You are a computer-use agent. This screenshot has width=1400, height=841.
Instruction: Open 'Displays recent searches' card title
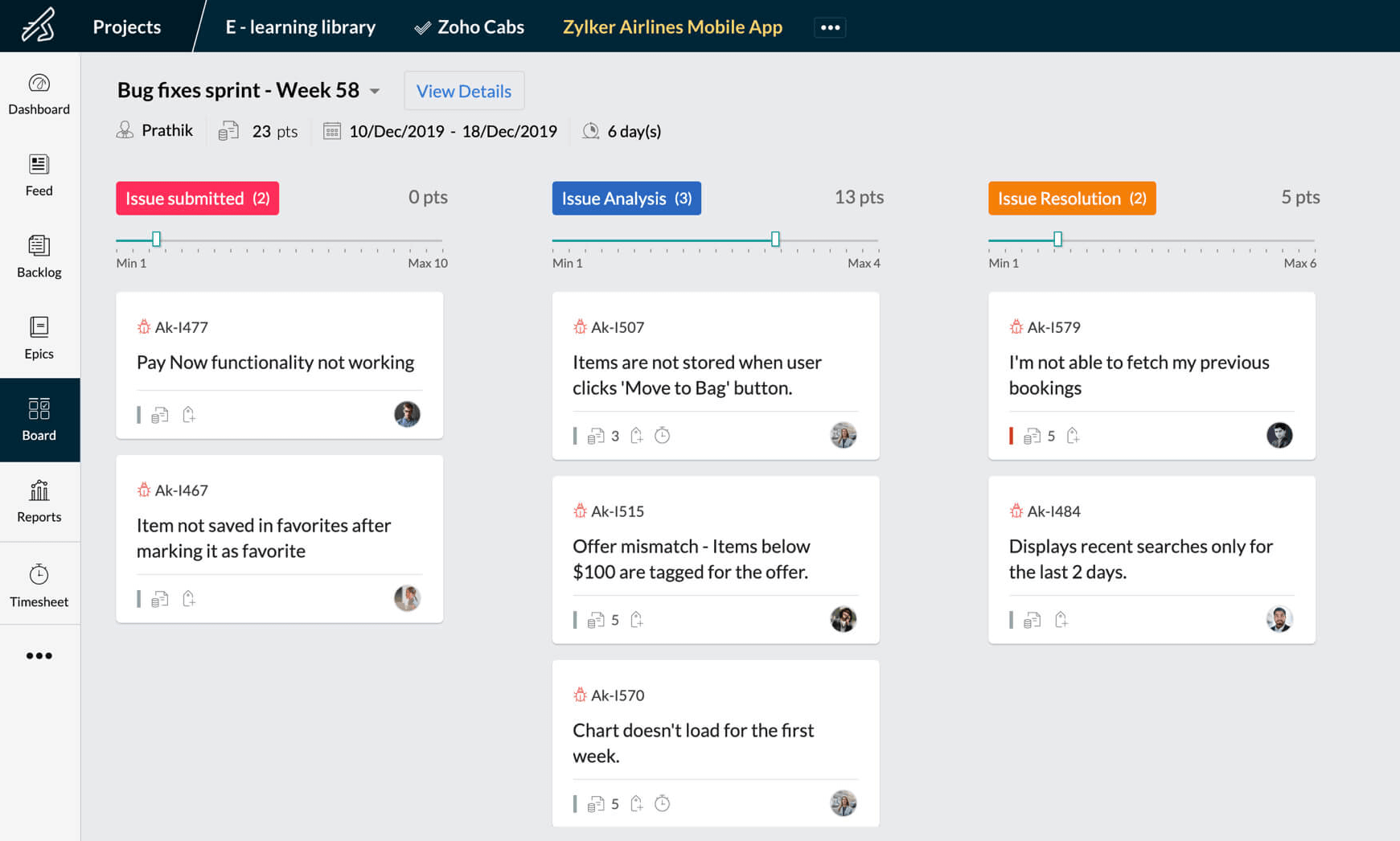coord(1140,559)
